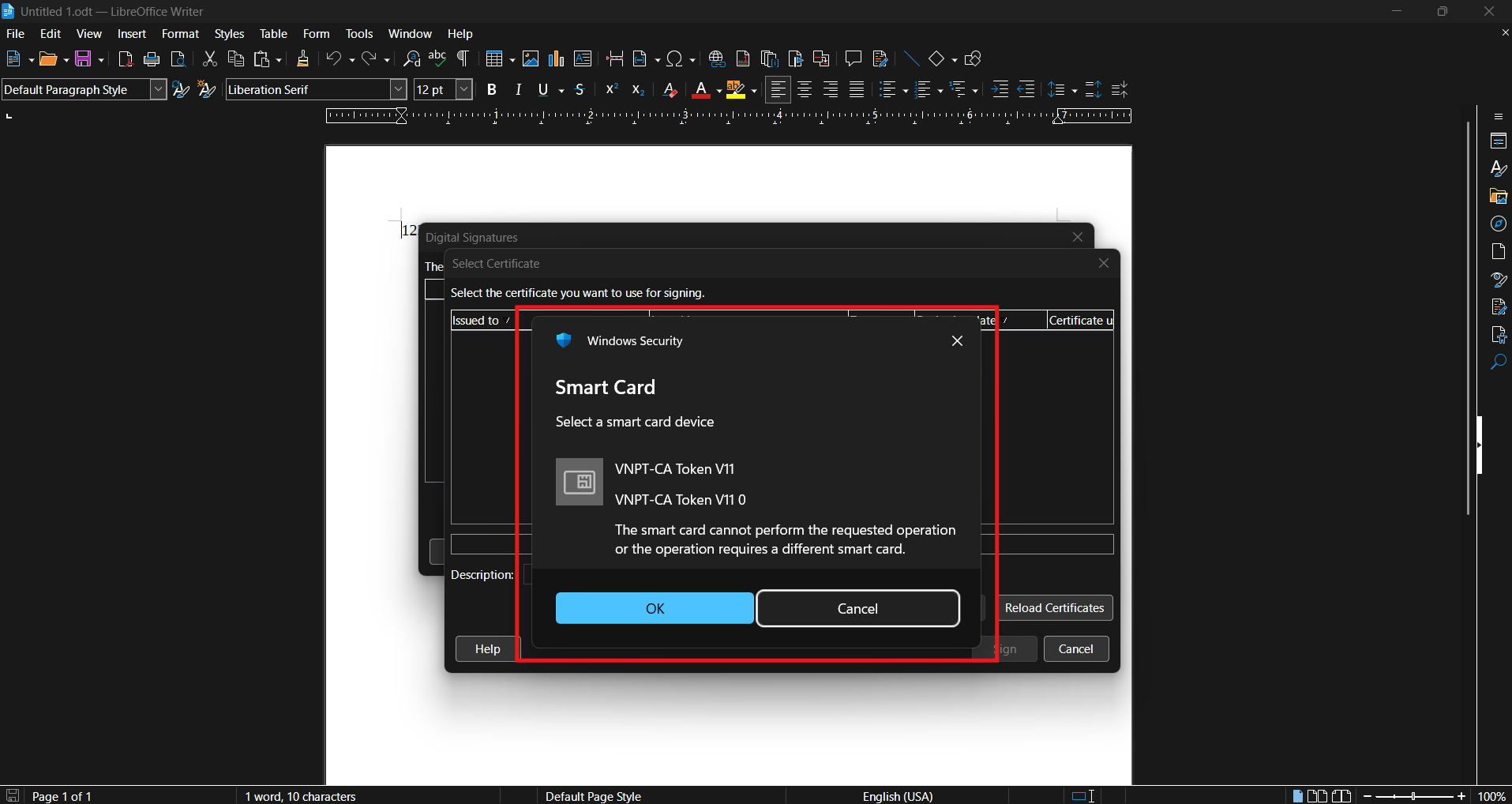Apply the red Font Color swatch
The height and width of the screenshot is (804, 1512).
tap(700, 90)
